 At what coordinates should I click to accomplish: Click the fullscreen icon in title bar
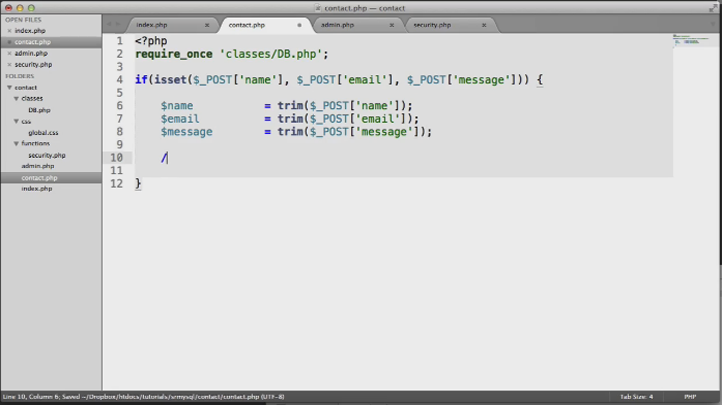point(713,7)
